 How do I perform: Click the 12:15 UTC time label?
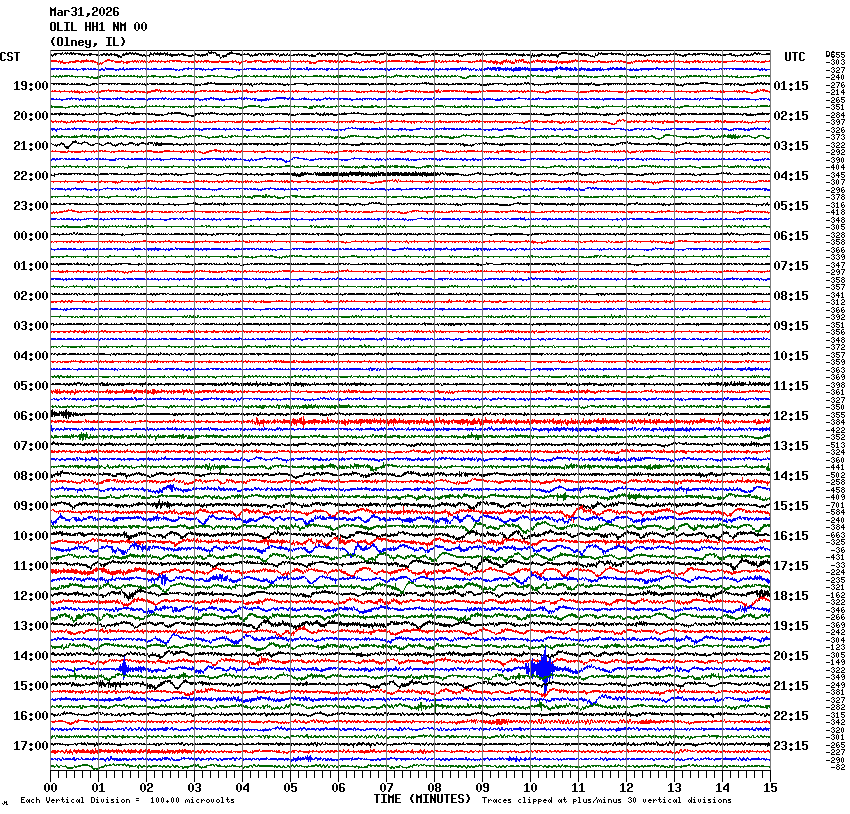(x=791, y=416)
